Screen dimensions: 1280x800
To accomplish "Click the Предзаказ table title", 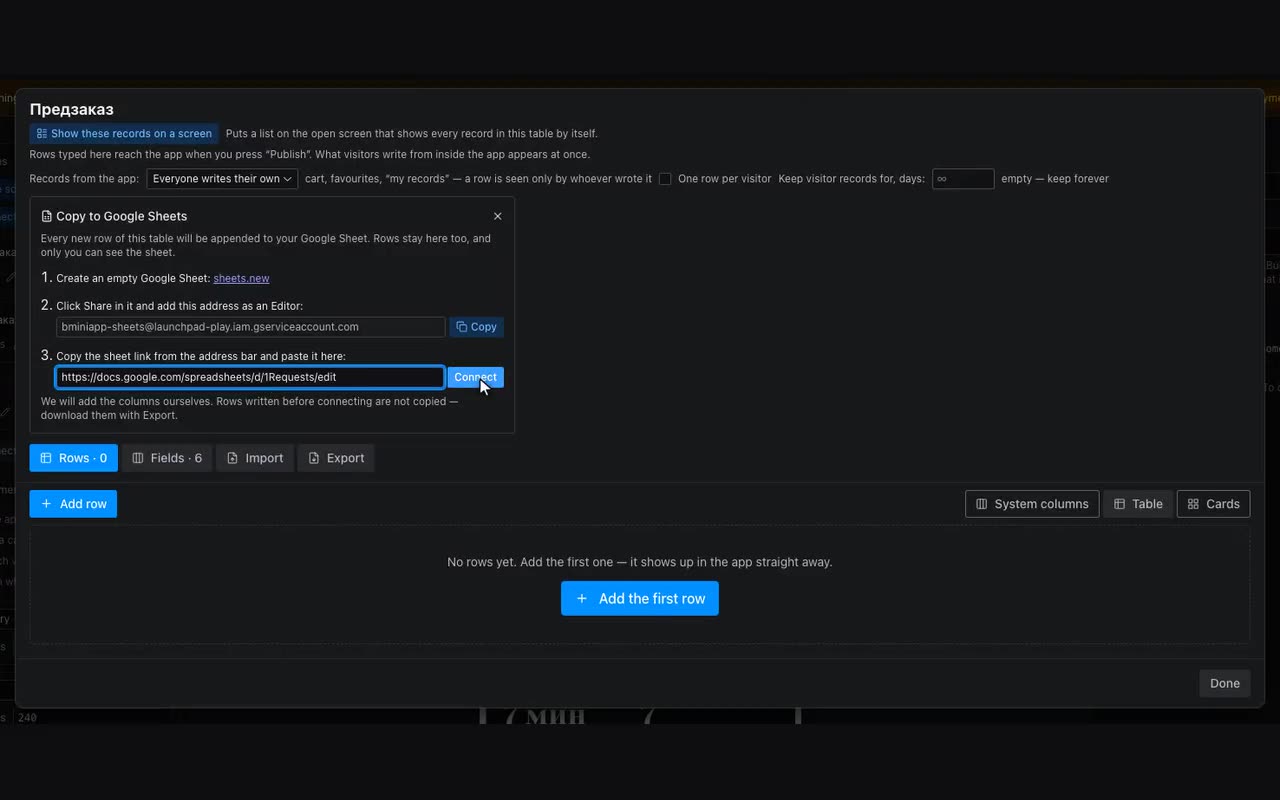I will tap(72, 109).
